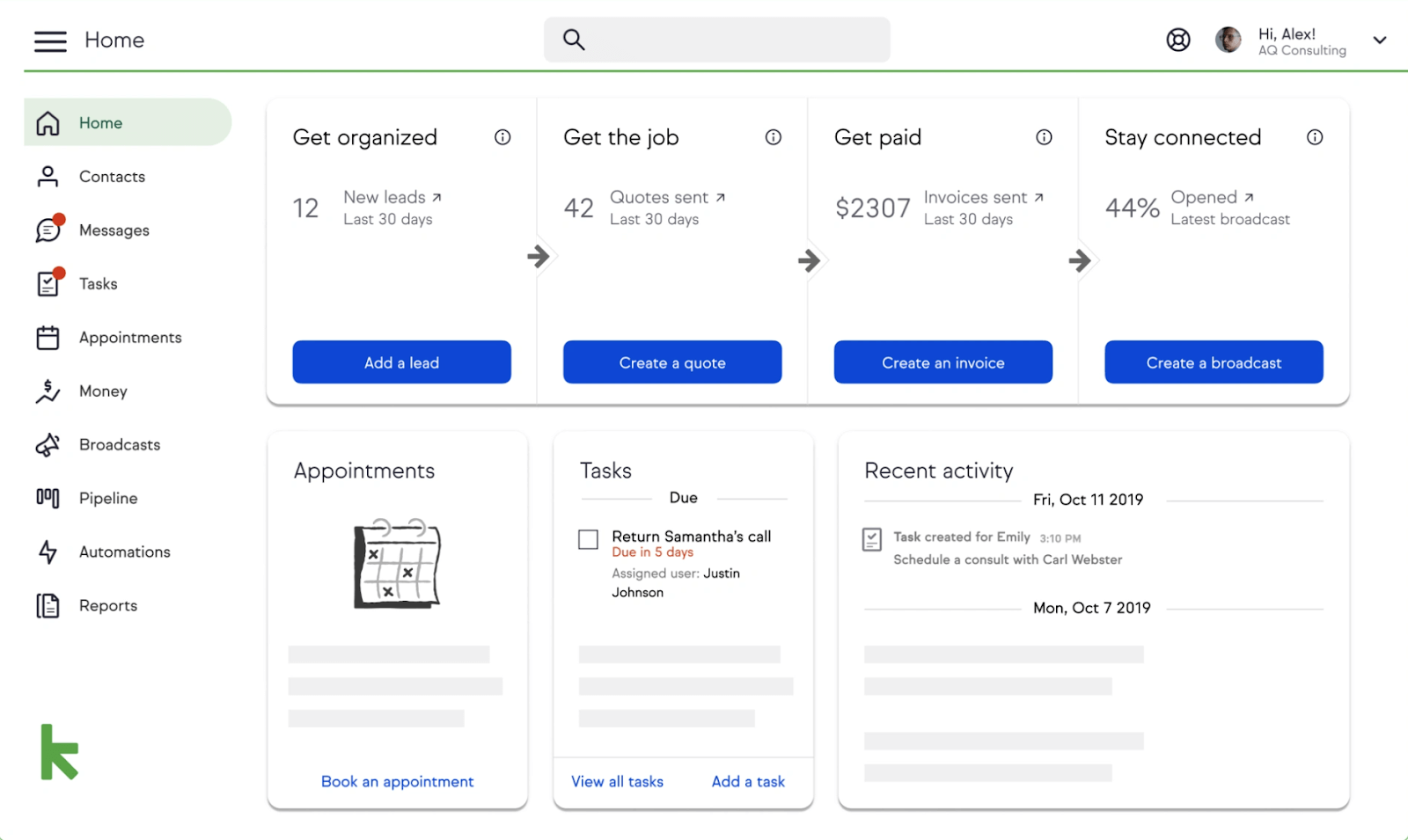Click the "Hi, Alex!" greeting text
The height and width of the screenshot is (840, 1408).
click(x=1287, y=34)
